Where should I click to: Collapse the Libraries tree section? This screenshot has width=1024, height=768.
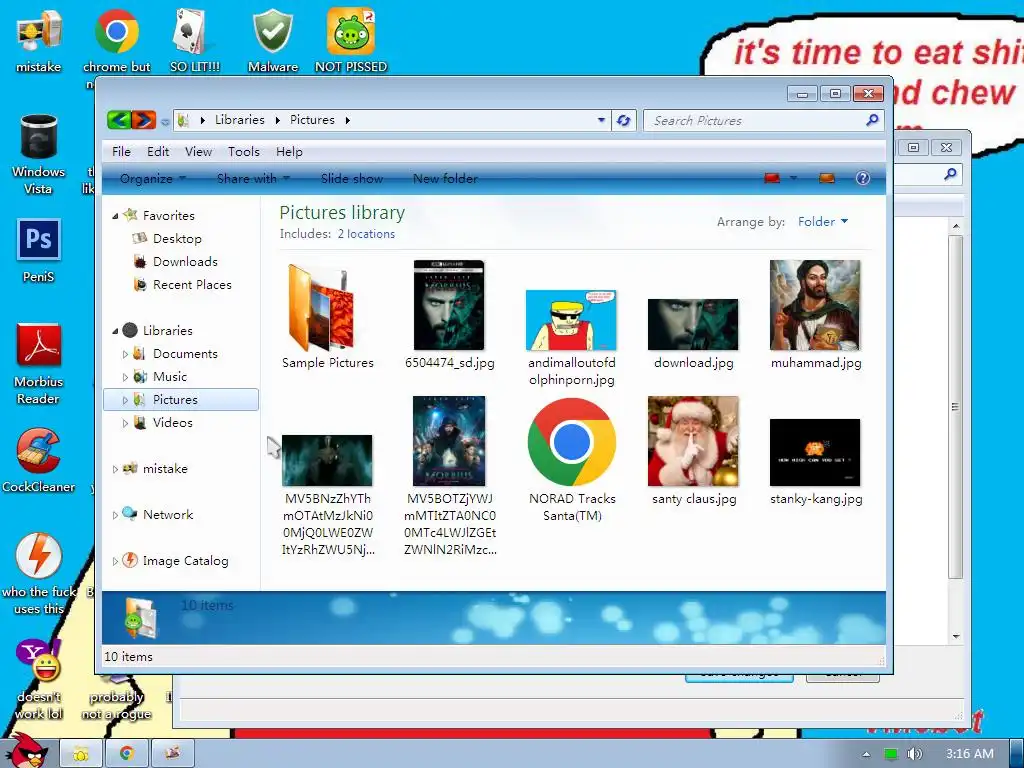coord(115,331)
